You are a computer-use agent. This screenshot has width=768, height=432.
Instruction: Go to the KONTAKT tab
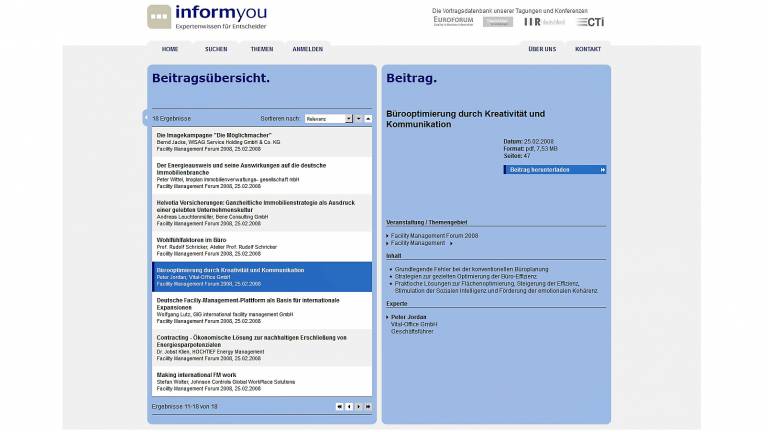(588, 49)
